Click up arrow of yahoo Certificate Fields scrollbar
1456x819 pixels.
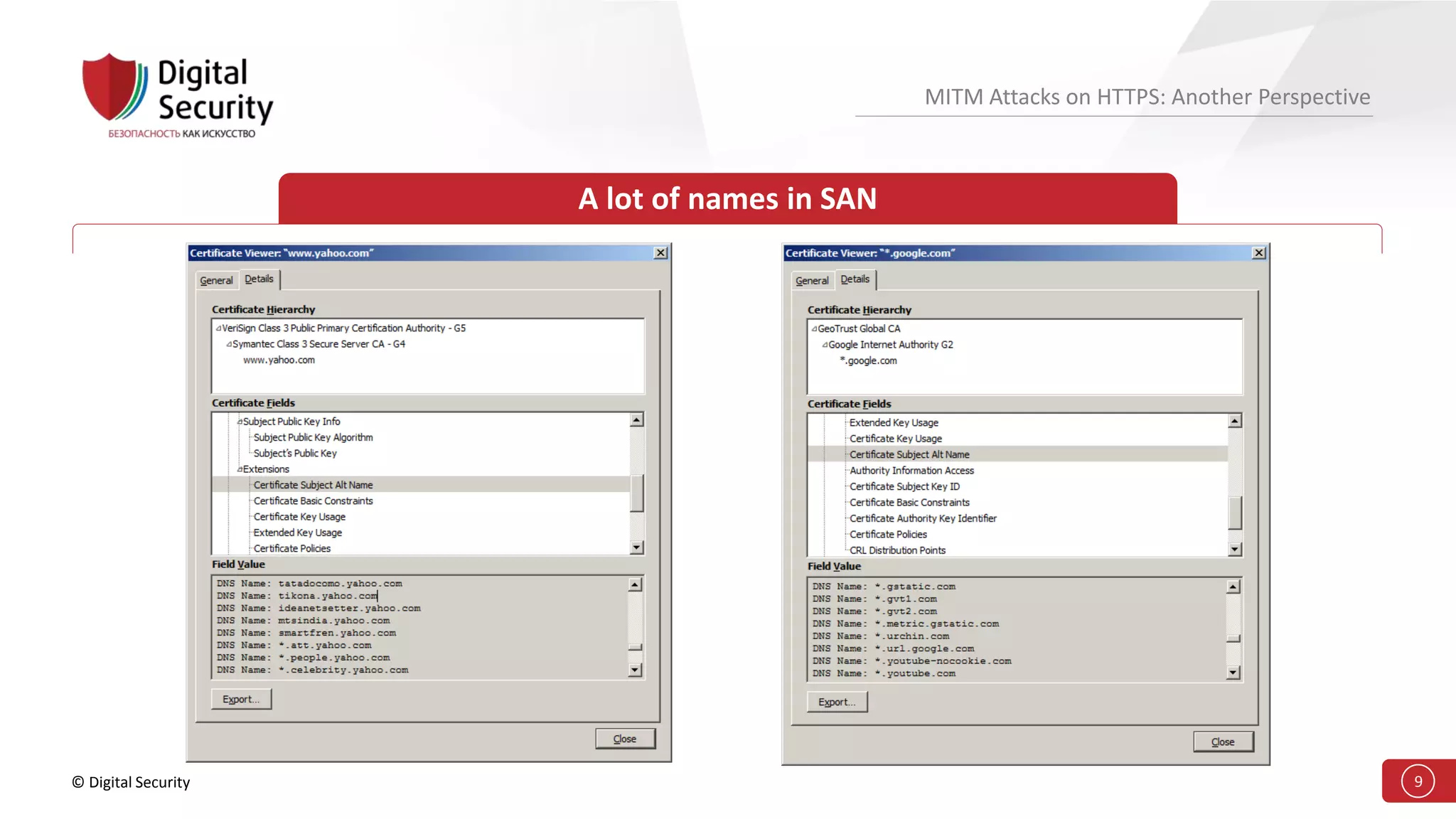click(x=637, y=420)
